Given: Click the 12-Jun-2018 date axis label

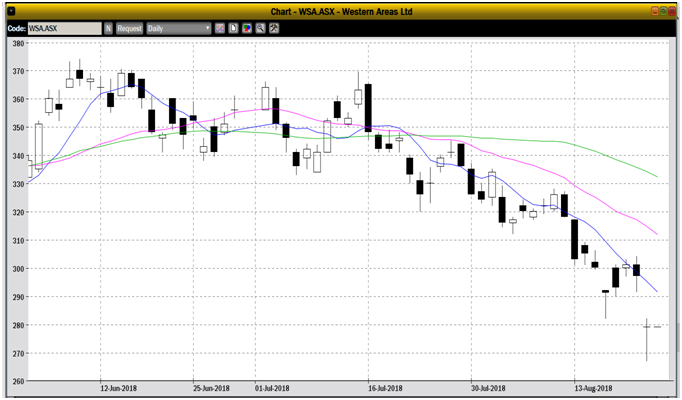Looking at the screenshot, I should (x=118, y=388).
